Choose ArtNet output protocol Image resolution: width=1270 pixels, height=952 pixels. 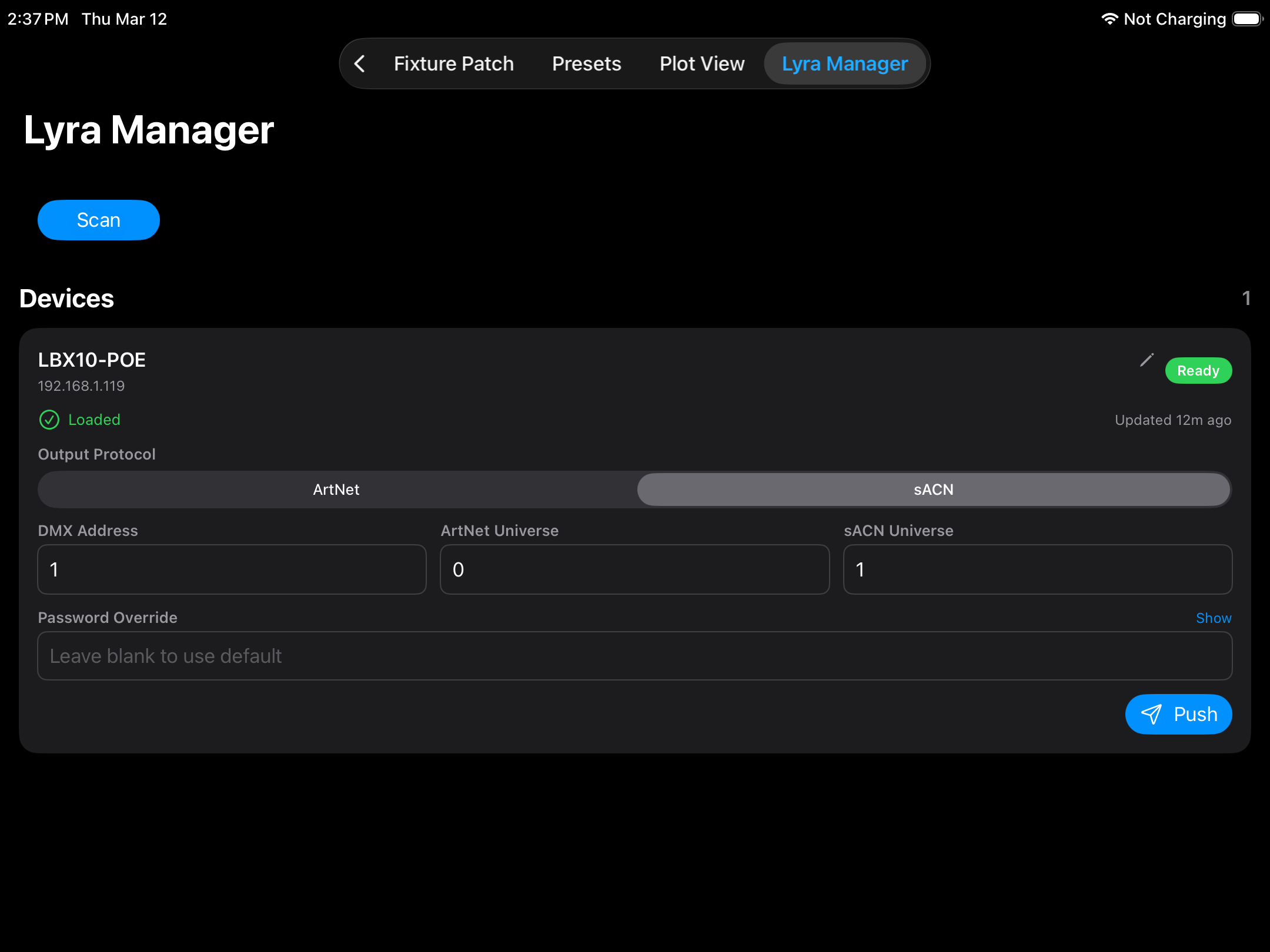[336, 490]
